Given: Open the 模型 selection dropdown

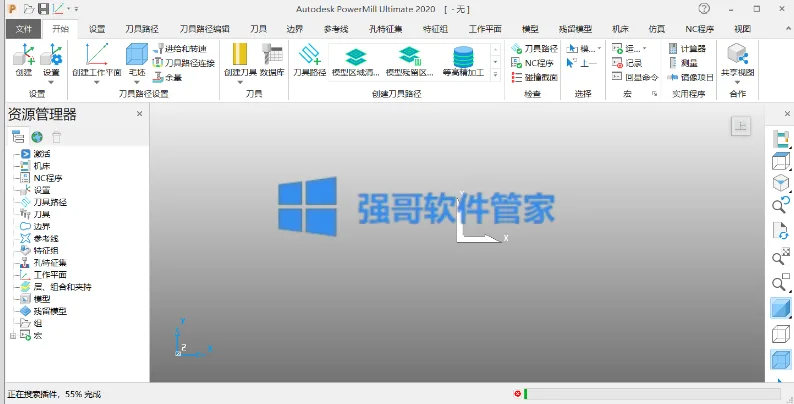Looking at the screenshot, I should pos(600,49).
